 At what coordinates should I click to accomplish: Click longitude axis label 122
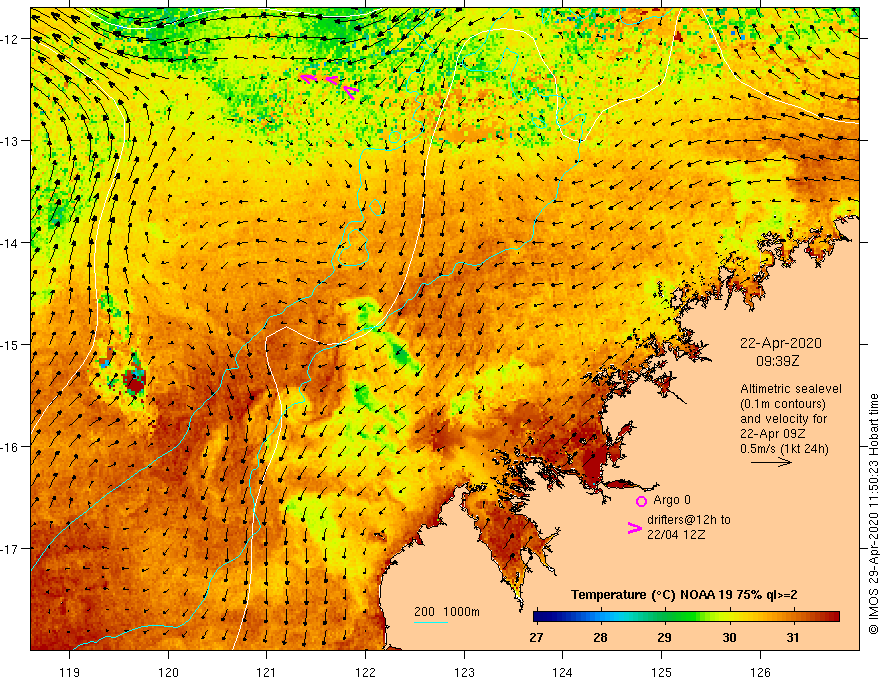point(365,672)
